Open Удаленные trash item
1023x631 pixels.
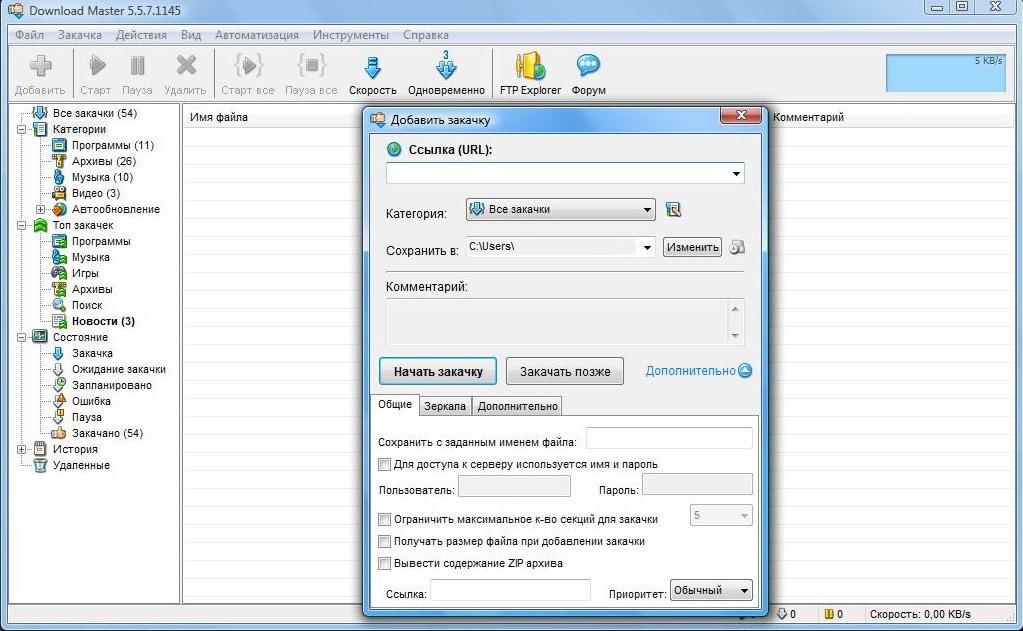tap(81, 465)
